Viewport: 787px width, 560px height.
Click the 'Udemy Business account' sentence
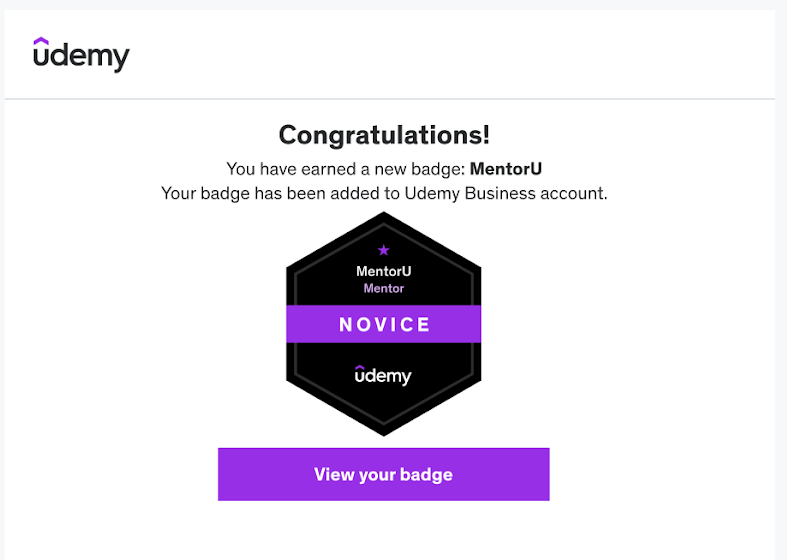505,193
